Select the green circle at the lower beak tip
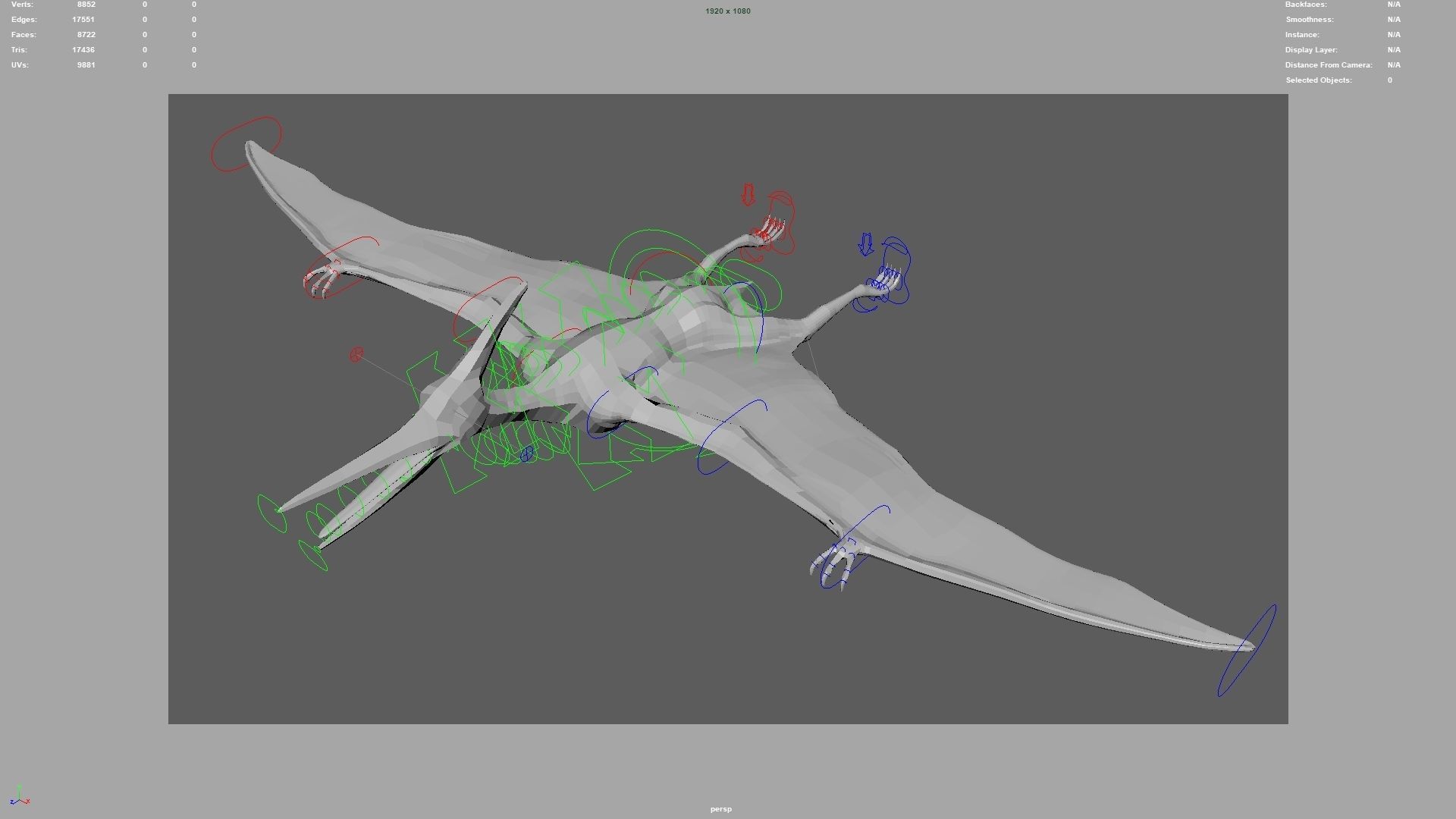This screenshot has width=1456, height=819. [x=313, y=555]
